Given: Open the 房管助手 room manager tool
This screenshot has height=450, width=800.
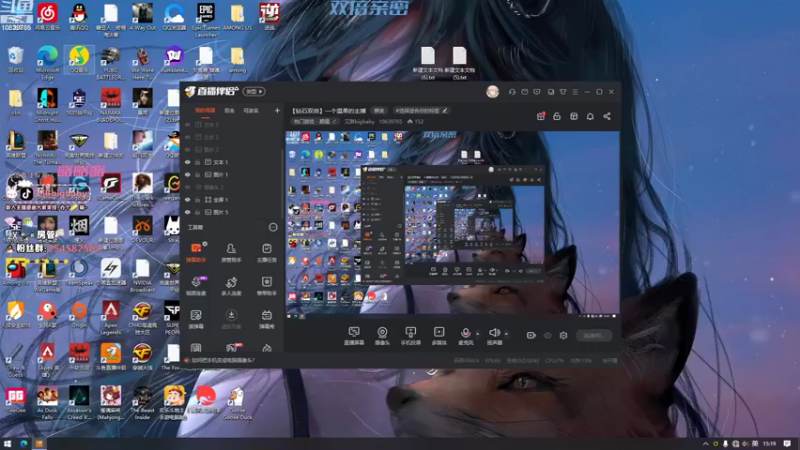Looking at the screenshot, I should click(231, 253).
